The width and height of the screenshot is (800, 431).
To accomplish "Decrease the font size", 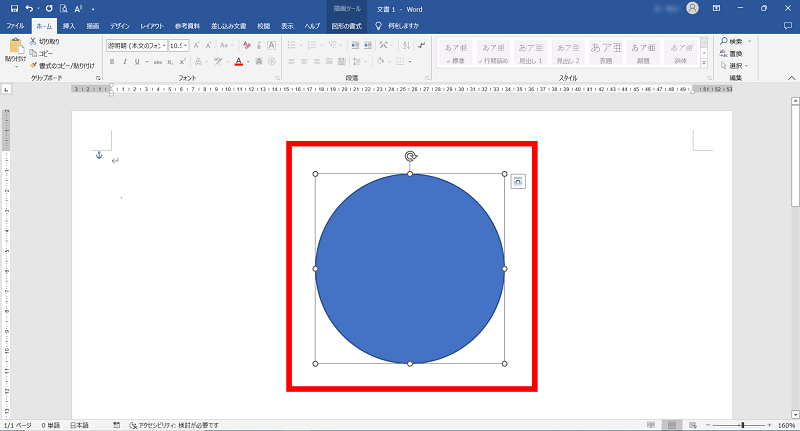I will 208,45.
